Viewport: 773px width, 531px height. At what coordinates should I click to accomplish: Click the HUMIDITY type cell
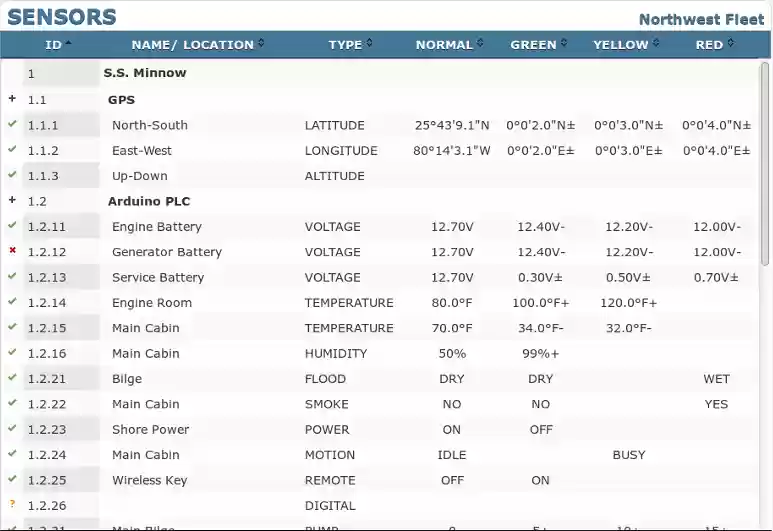pos(336,354)
